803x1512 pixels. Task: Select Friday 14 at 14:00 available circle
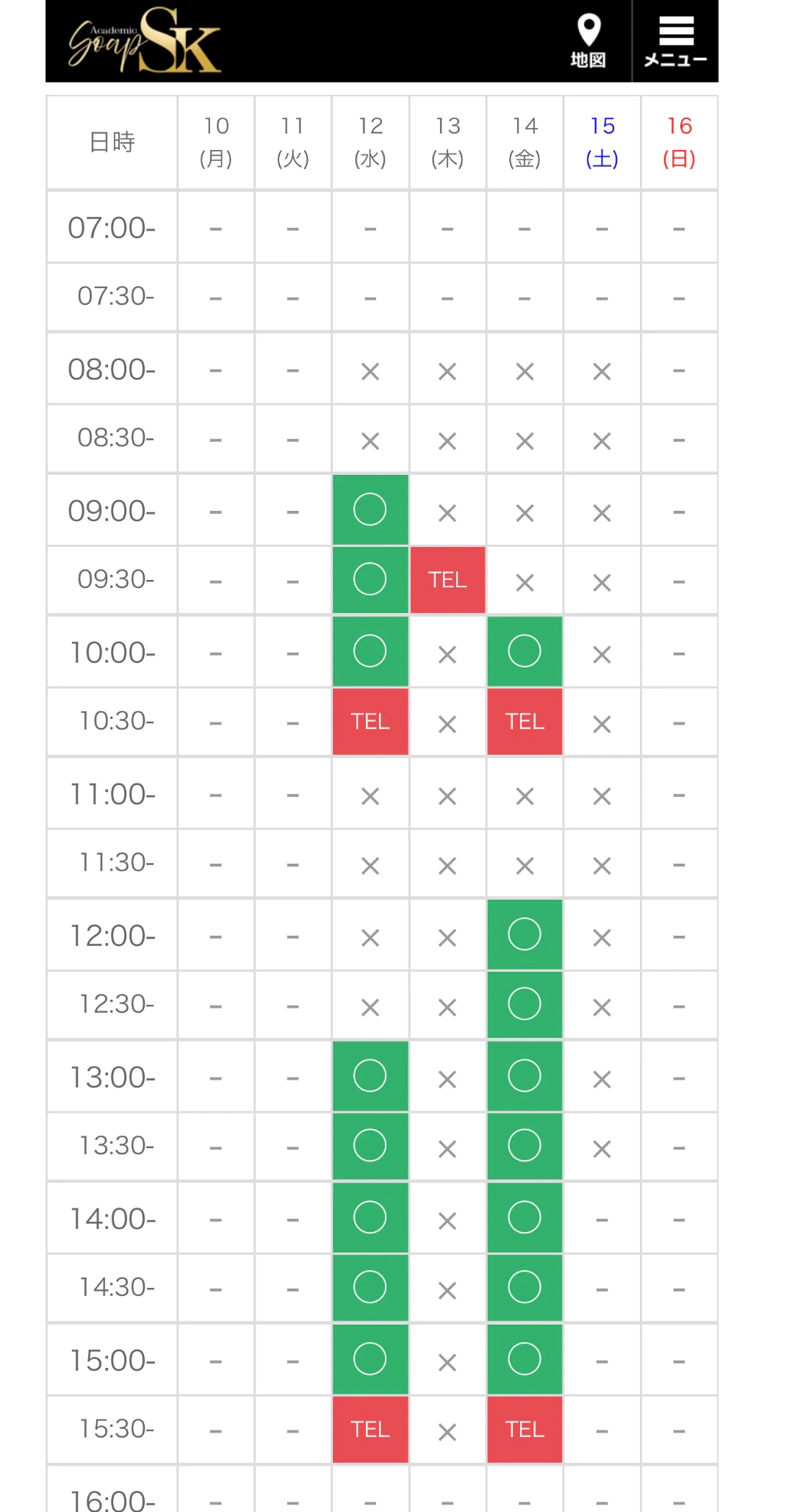tap(525, 1217)
